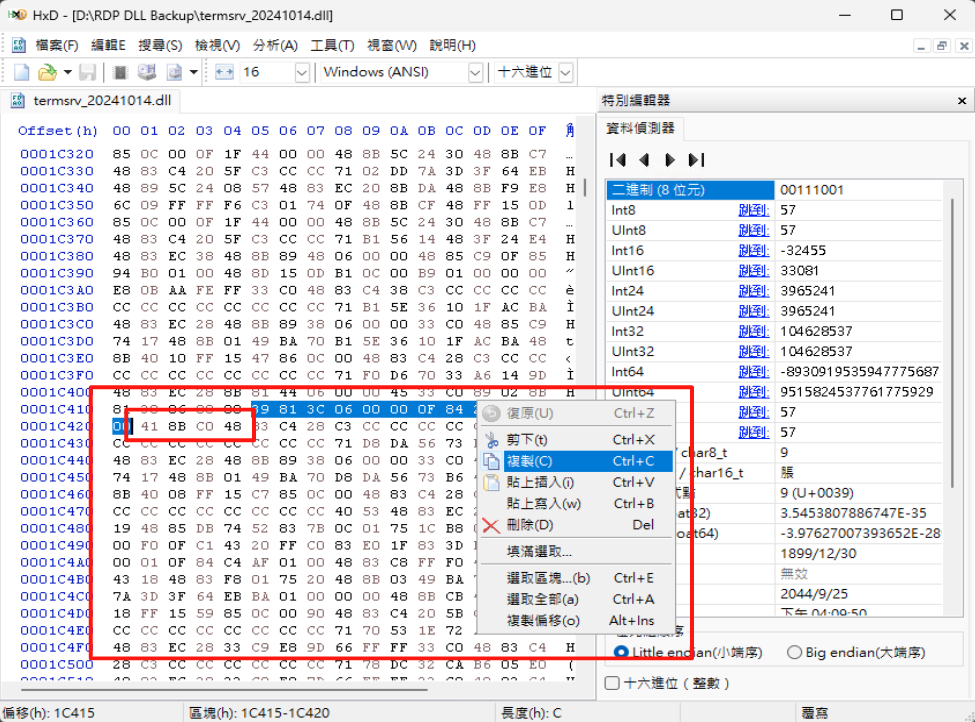Click the 2044/9/25 date value
975x722 pixels.
pyautogui.click(x=815, y=594)
